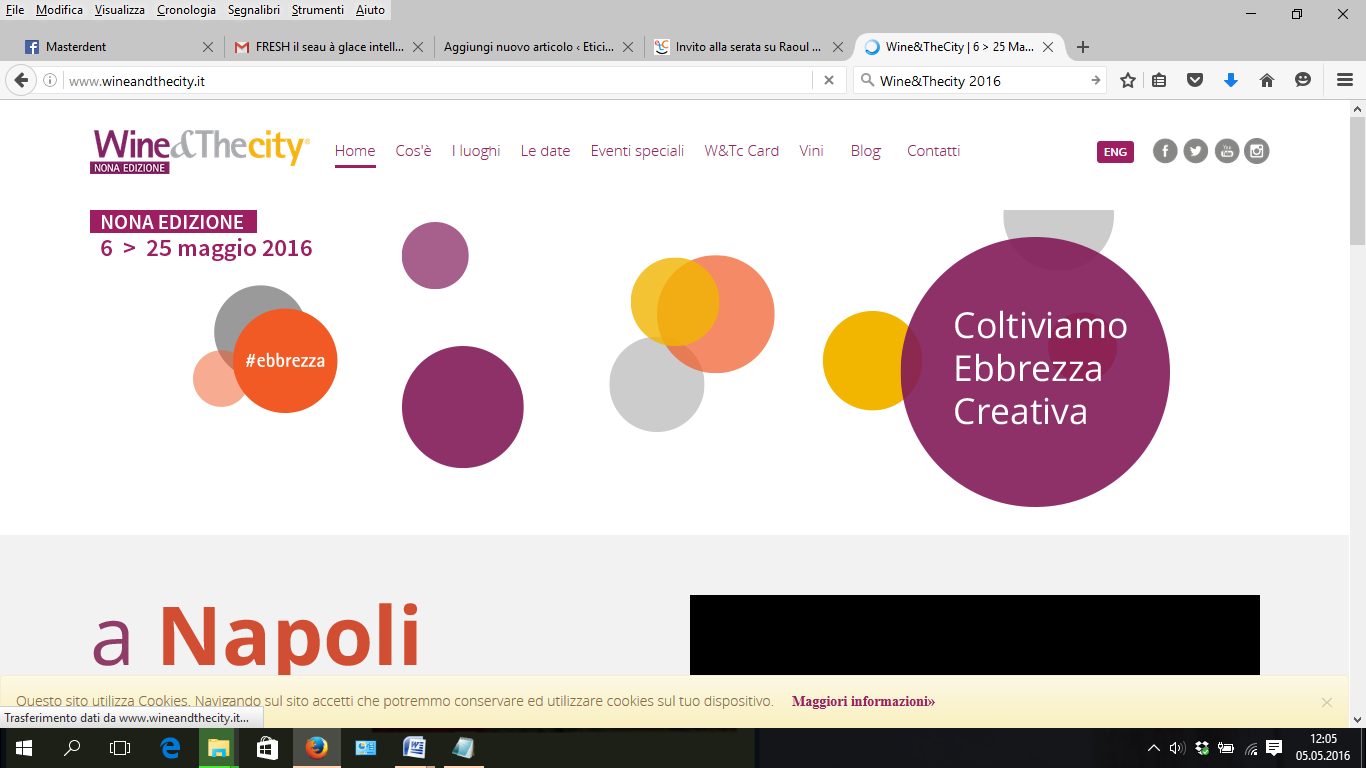
Task: Stop page loading with the X button
Action: pos(828,81)
